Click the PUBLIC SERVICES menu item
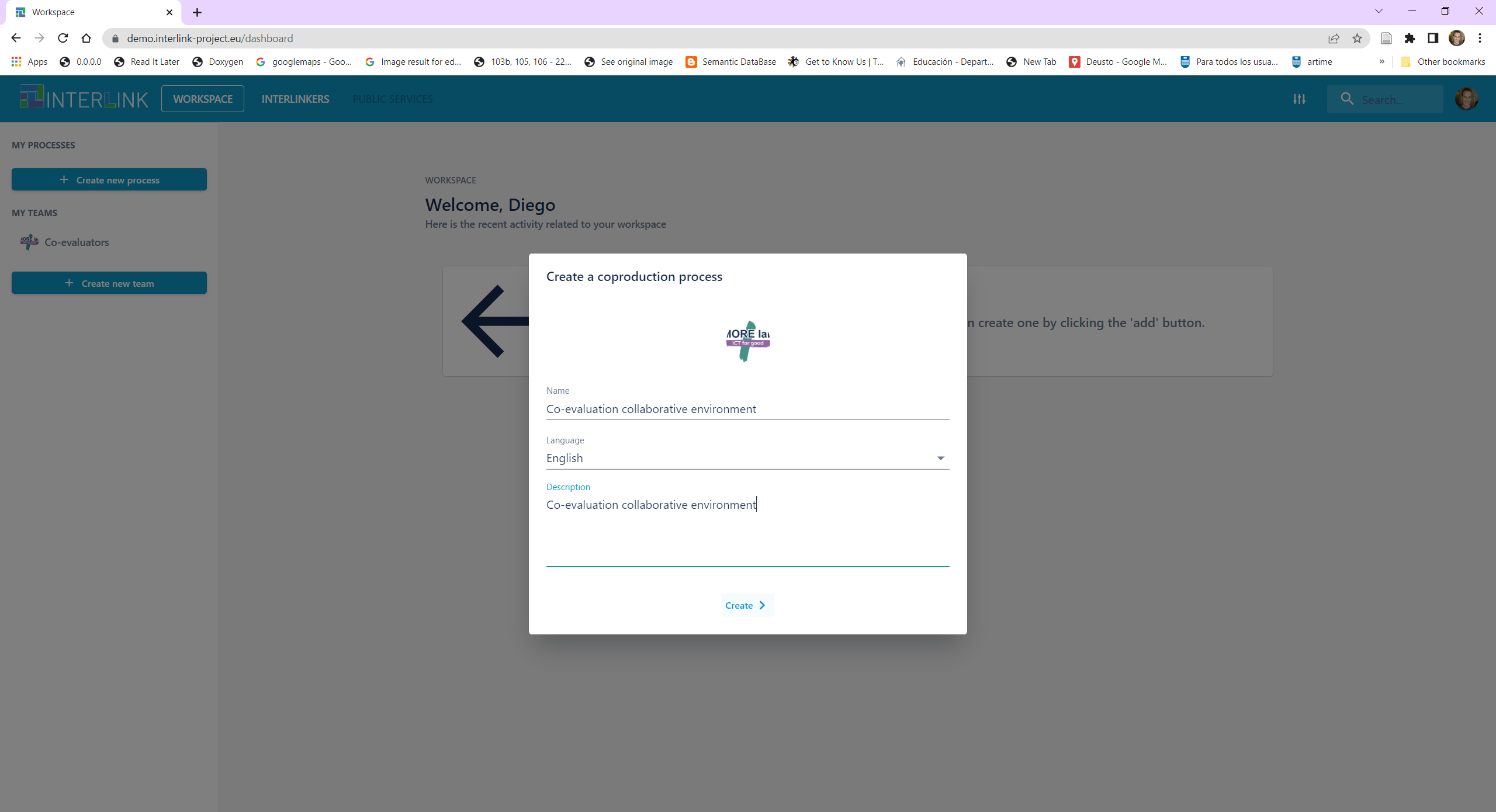1496x812 pixels. click(393, 99)
